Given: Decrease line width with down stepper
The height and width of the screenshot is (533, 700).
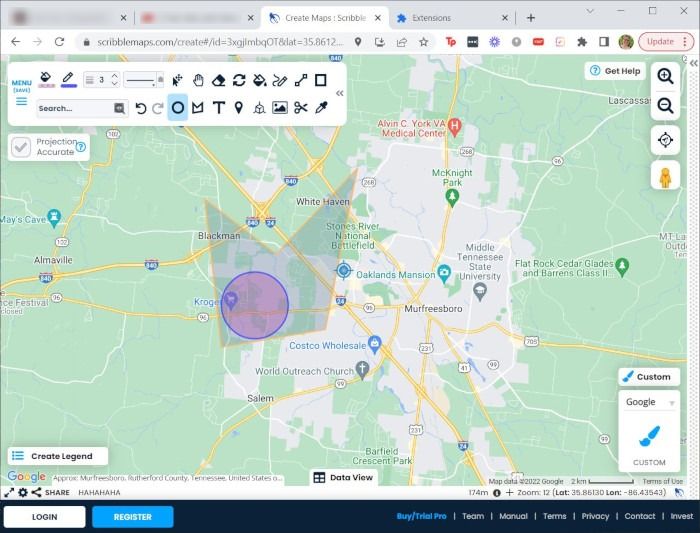Looking at the screenshot, I should click(115, 83).
